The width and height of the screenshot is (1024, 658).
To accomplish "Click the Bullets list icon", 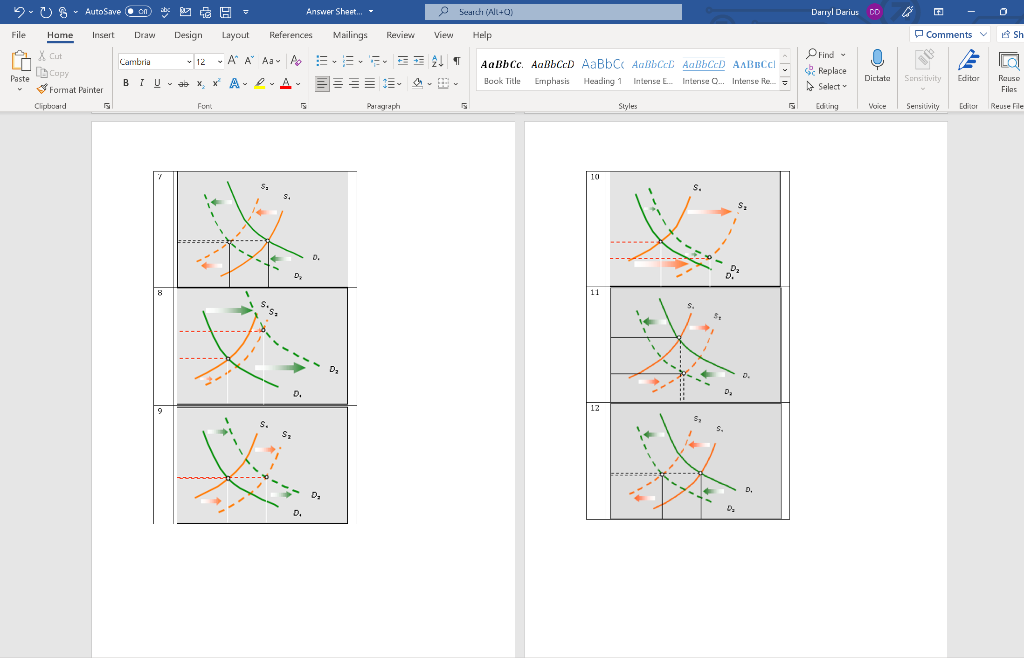I will click(322, 61).
